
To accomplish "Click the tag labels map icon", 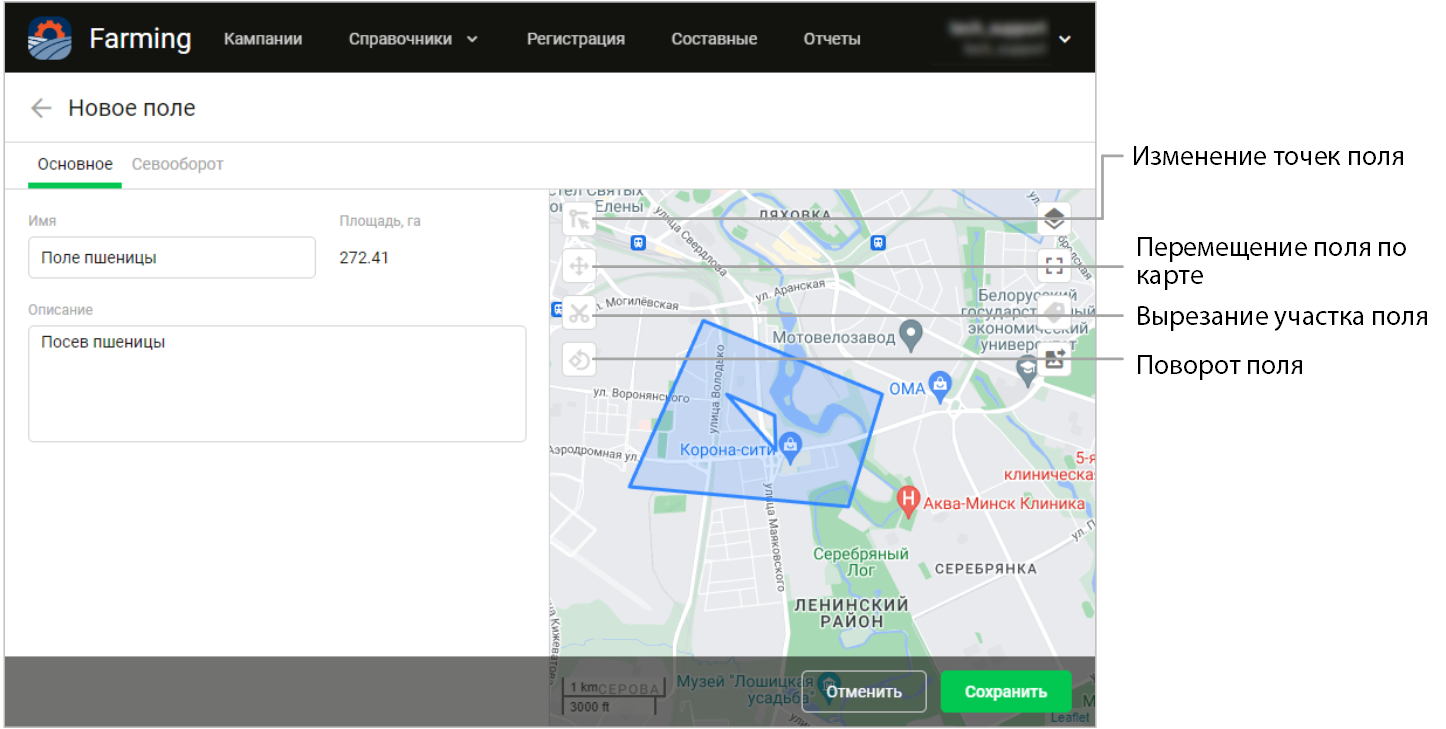I will 1054,313.
